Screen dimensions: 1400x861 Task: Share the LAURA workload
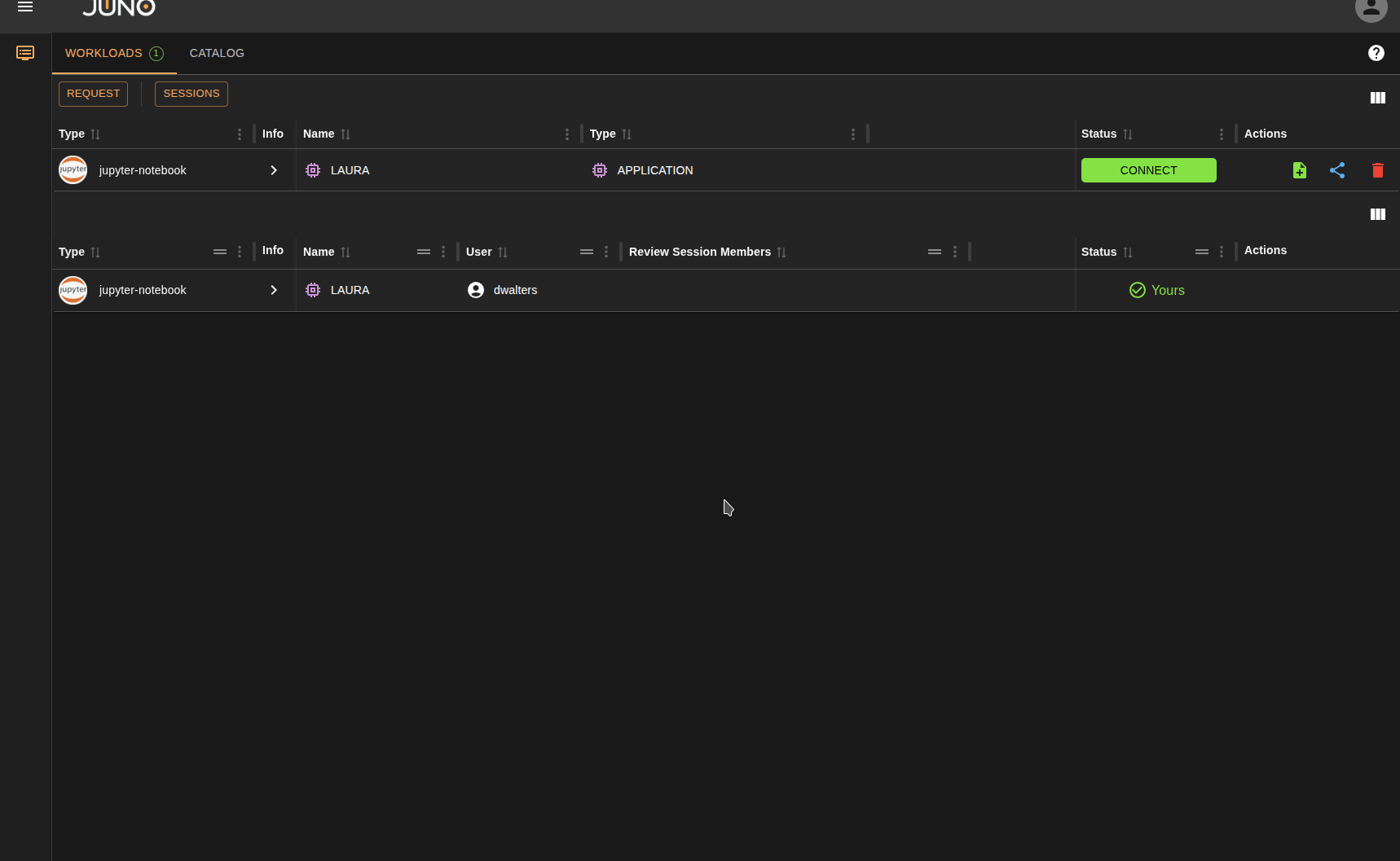click(x=1337, y=170)
